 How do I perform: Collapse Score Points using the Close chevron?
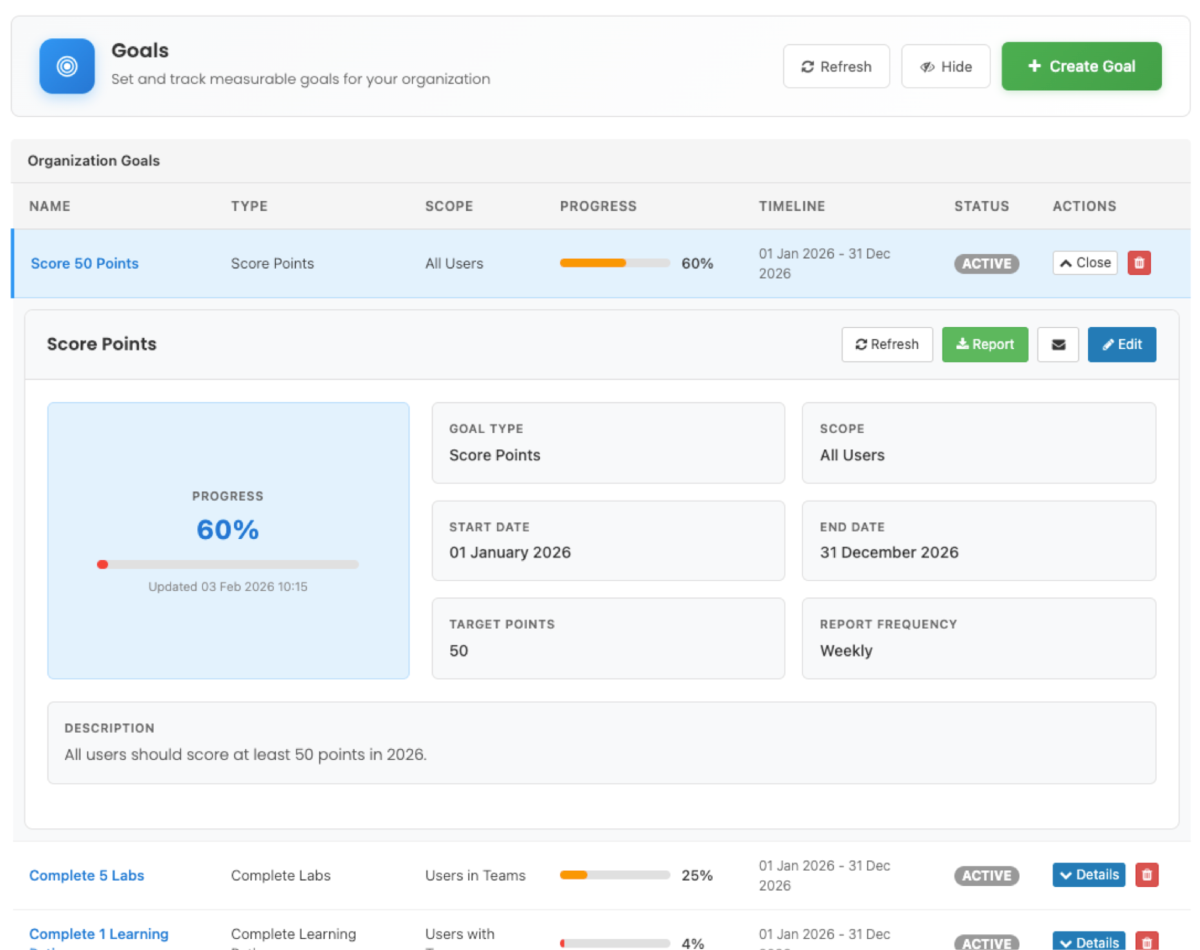[1084, 262]
